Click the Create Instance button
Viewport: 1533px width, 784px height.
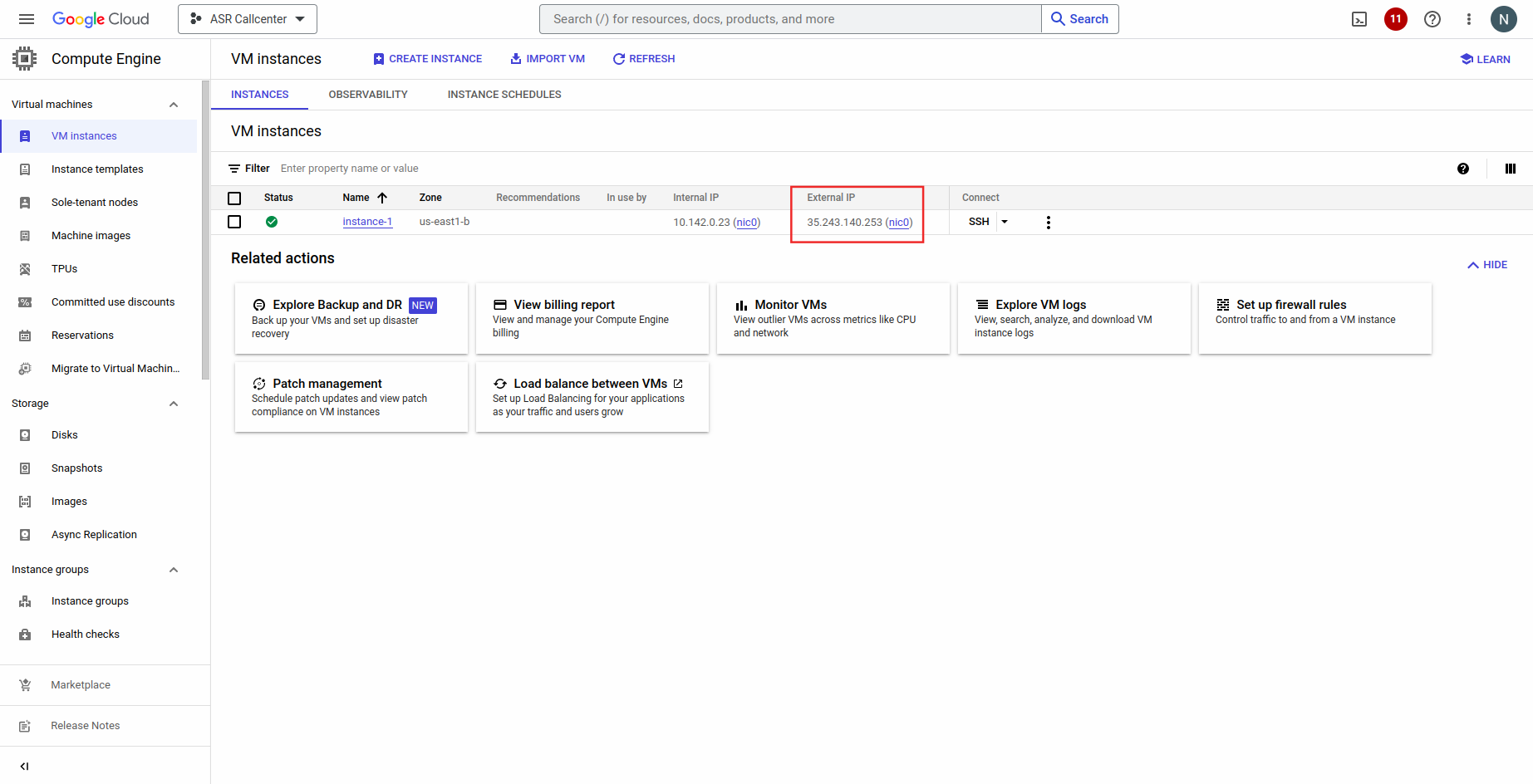click(x=428, y=59)
